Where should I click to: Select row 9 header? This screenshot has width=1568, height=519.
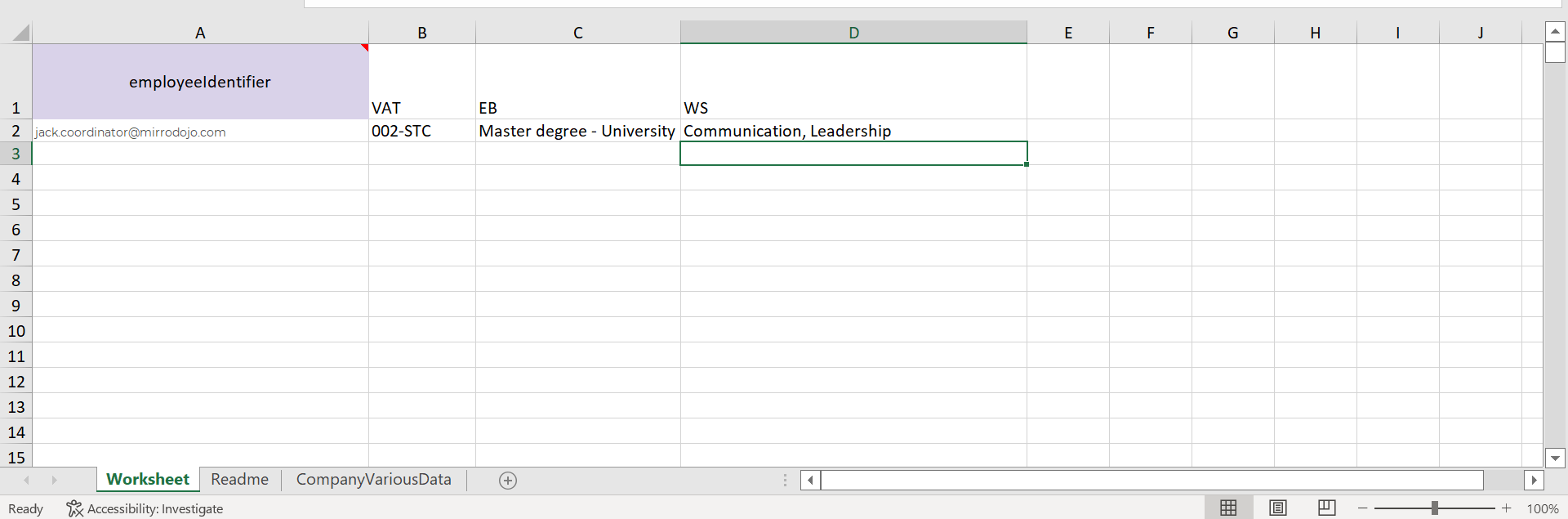[16, 305]
